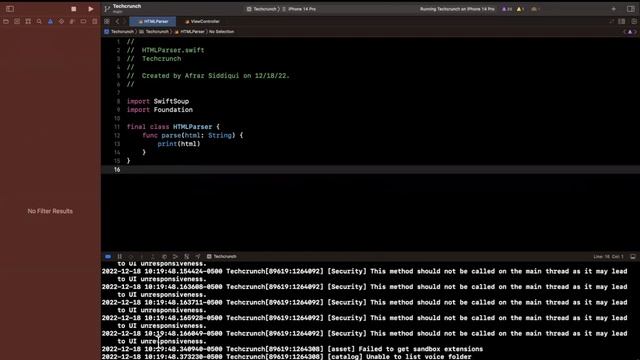Open the Symbol navigator
This screenshot has height=360, width=640.
click(x=28, y=21)
